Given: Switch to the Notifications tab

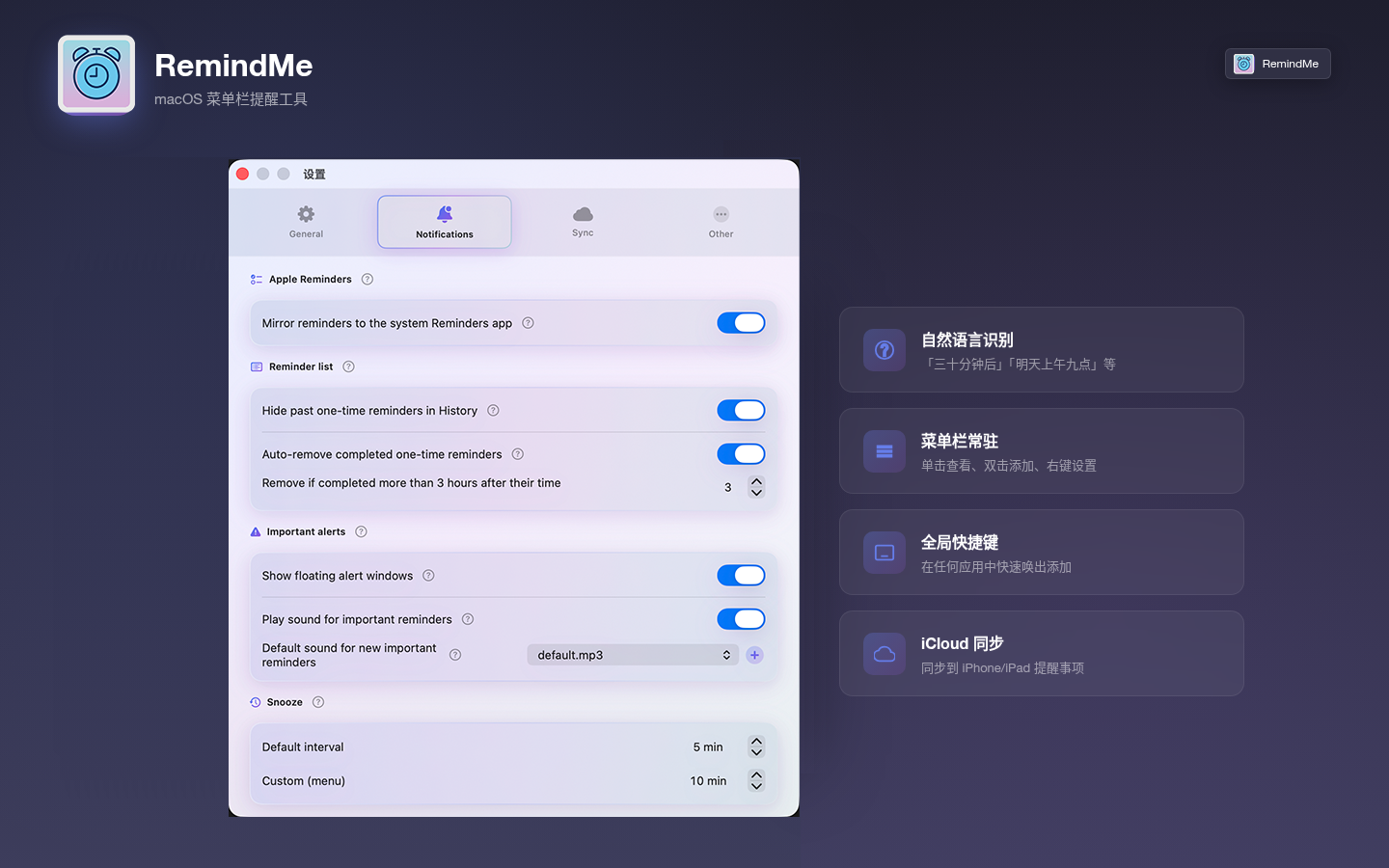Looking at the screenshot, I should (x=444, y=221).
